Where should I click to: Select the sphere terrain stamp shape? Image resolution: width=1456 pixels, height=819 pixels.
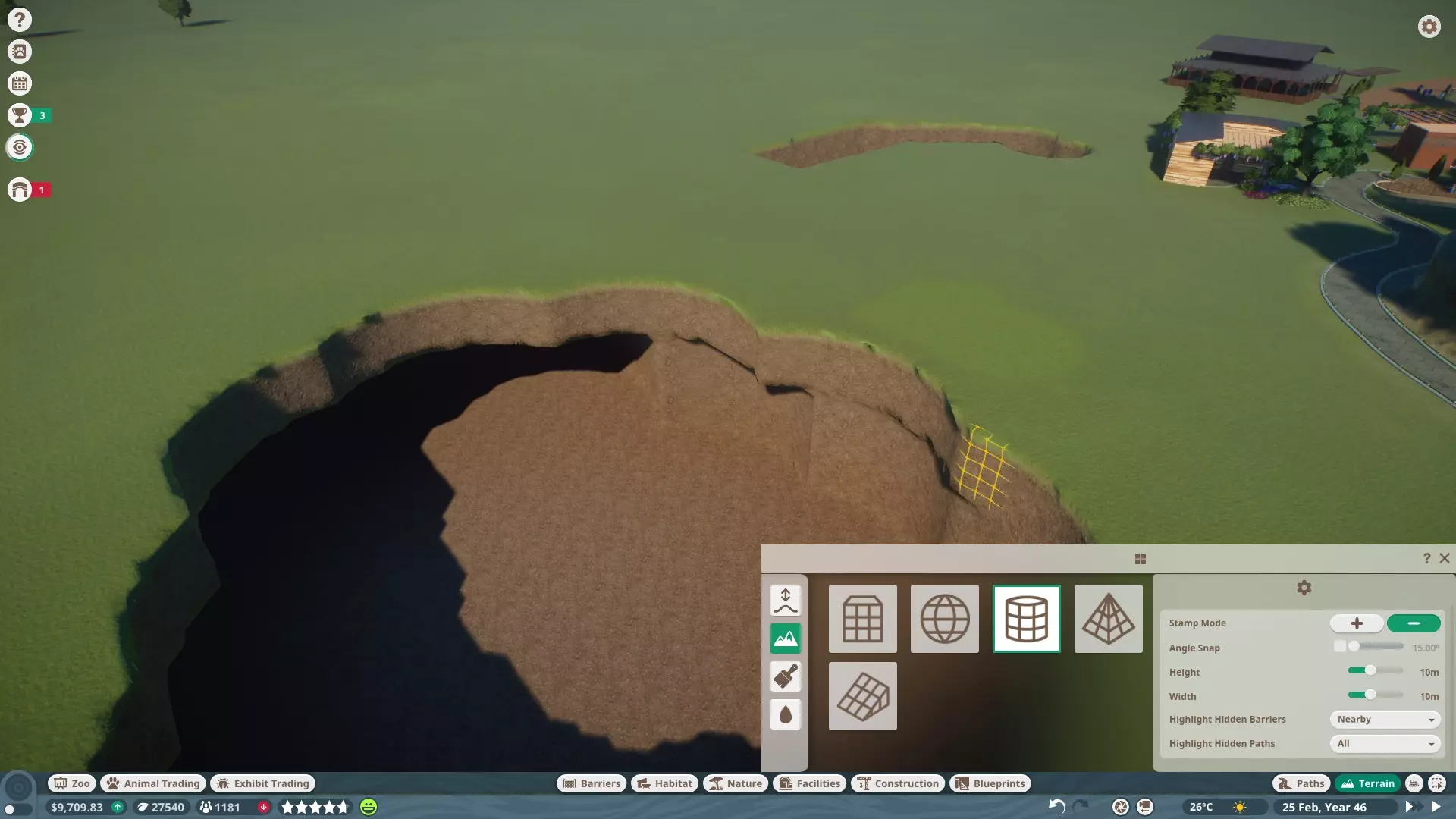[944, 619]
